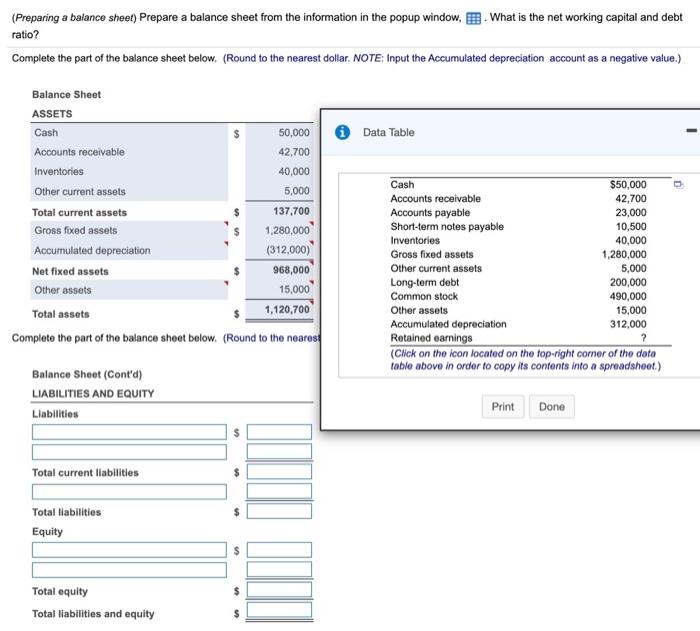The width and height of the screenshot is (700, 631).
Task: Click the question mark retained earnings value
Action: pyautogui.click(x=643, y=338)
